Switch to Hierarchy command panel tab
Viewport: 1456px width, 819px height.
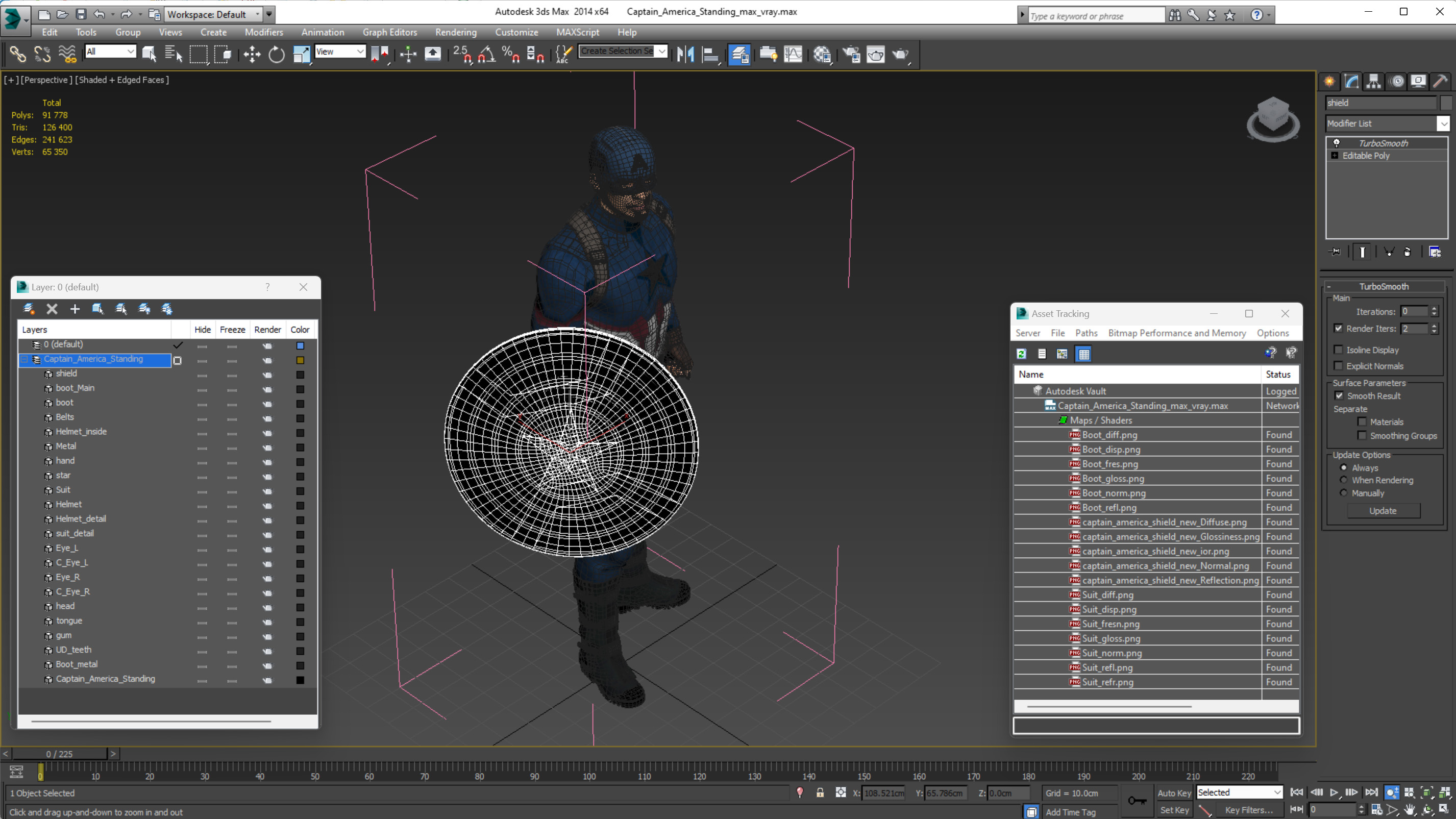coord(1373,82)
